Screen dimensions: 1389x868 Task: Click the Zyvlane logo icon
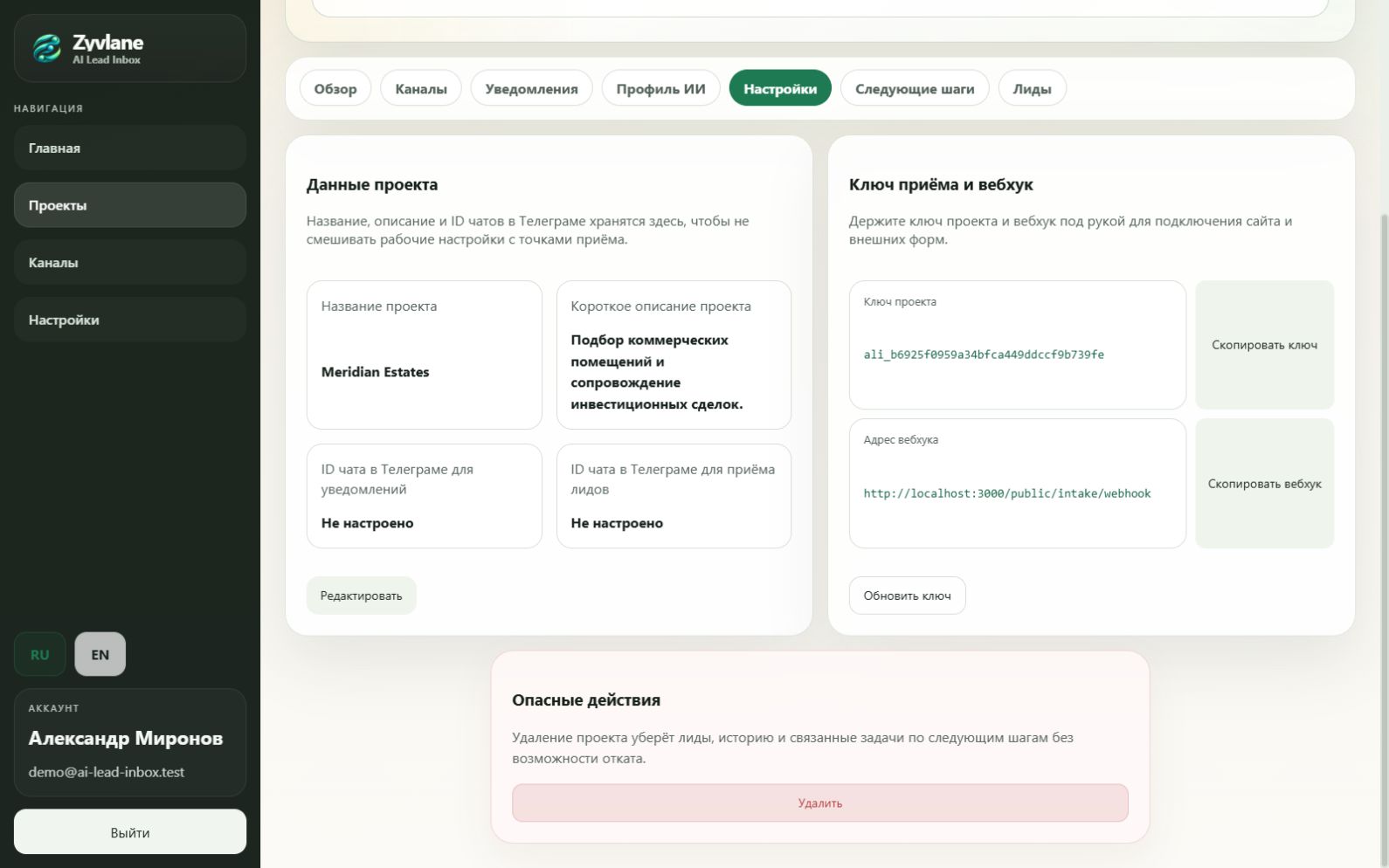pos(47,48)
